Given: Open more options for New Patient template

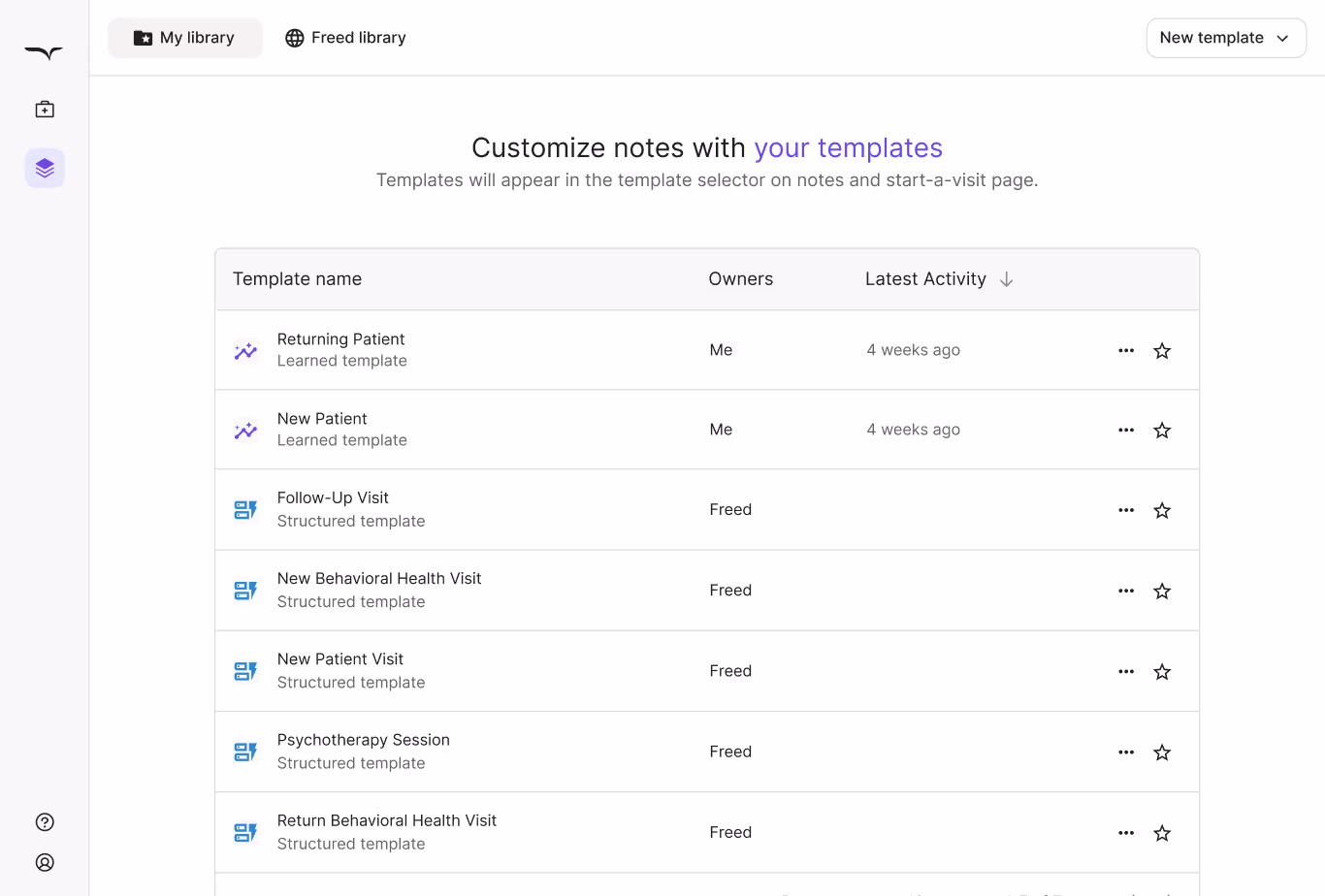Looking at the screenshot, I should [1126, 431].
